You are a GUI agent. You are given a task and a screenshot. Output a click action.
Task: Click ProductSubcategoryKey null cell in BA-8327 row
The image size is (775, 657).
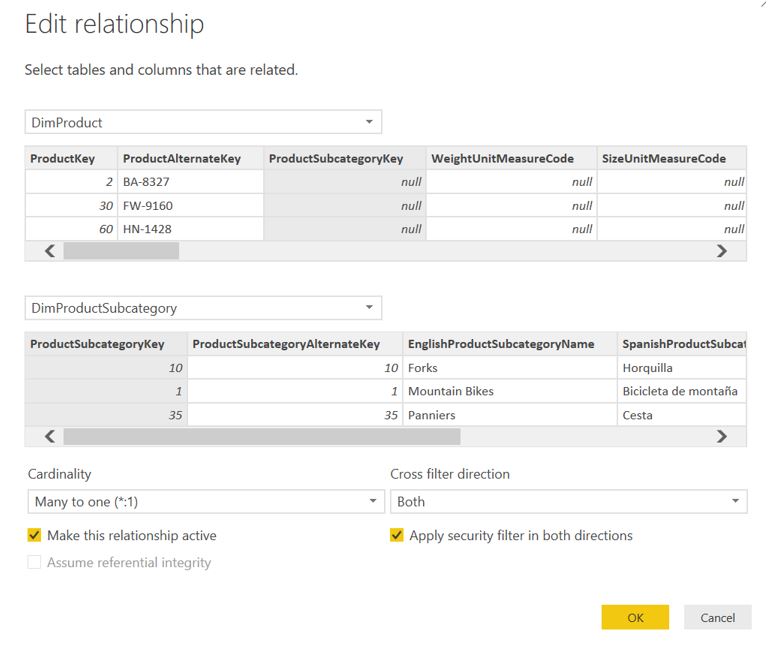pyautogui.click(x=344, y=182)
